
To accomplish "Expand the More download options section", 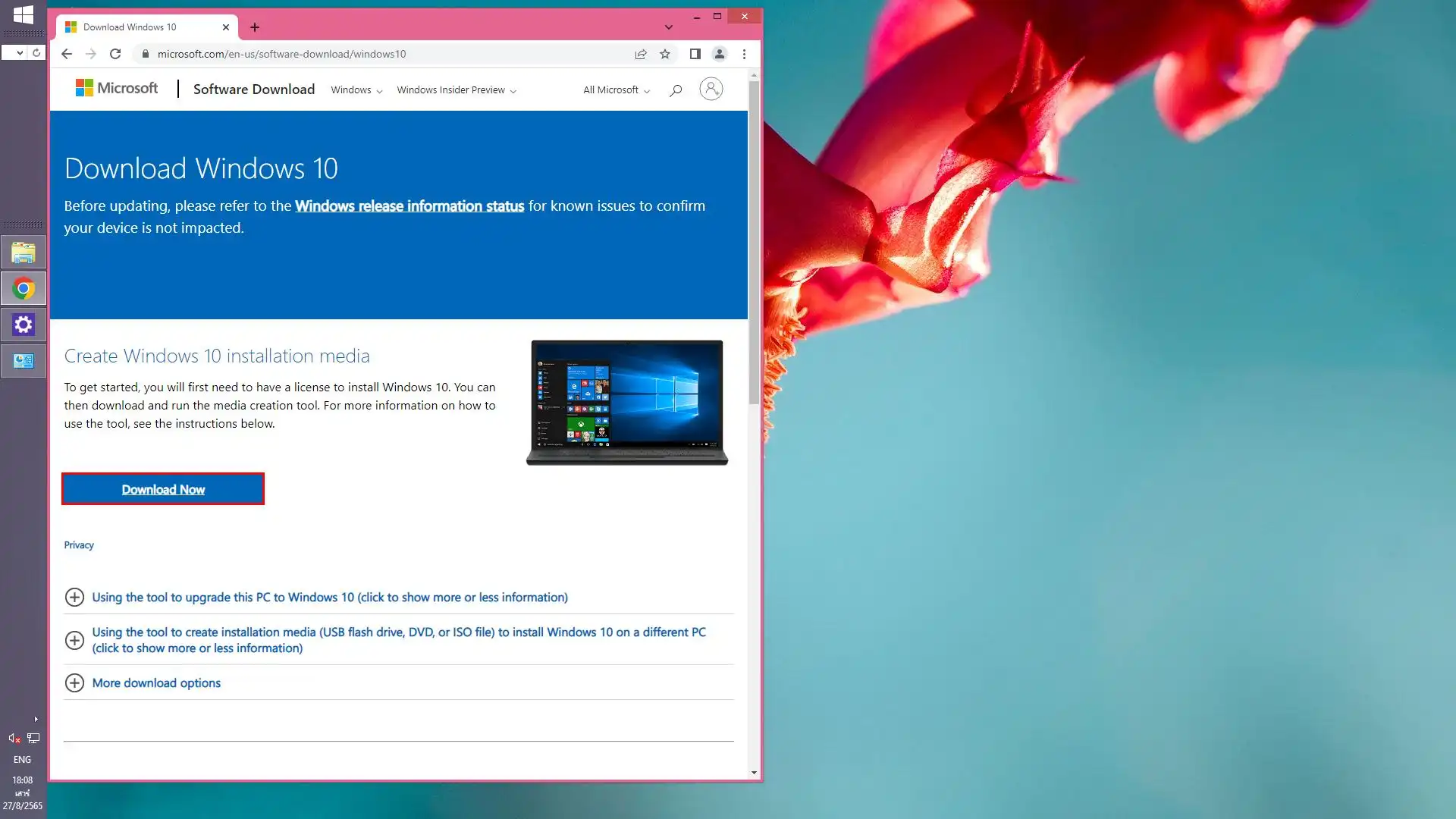I will [x=156, y=683].
